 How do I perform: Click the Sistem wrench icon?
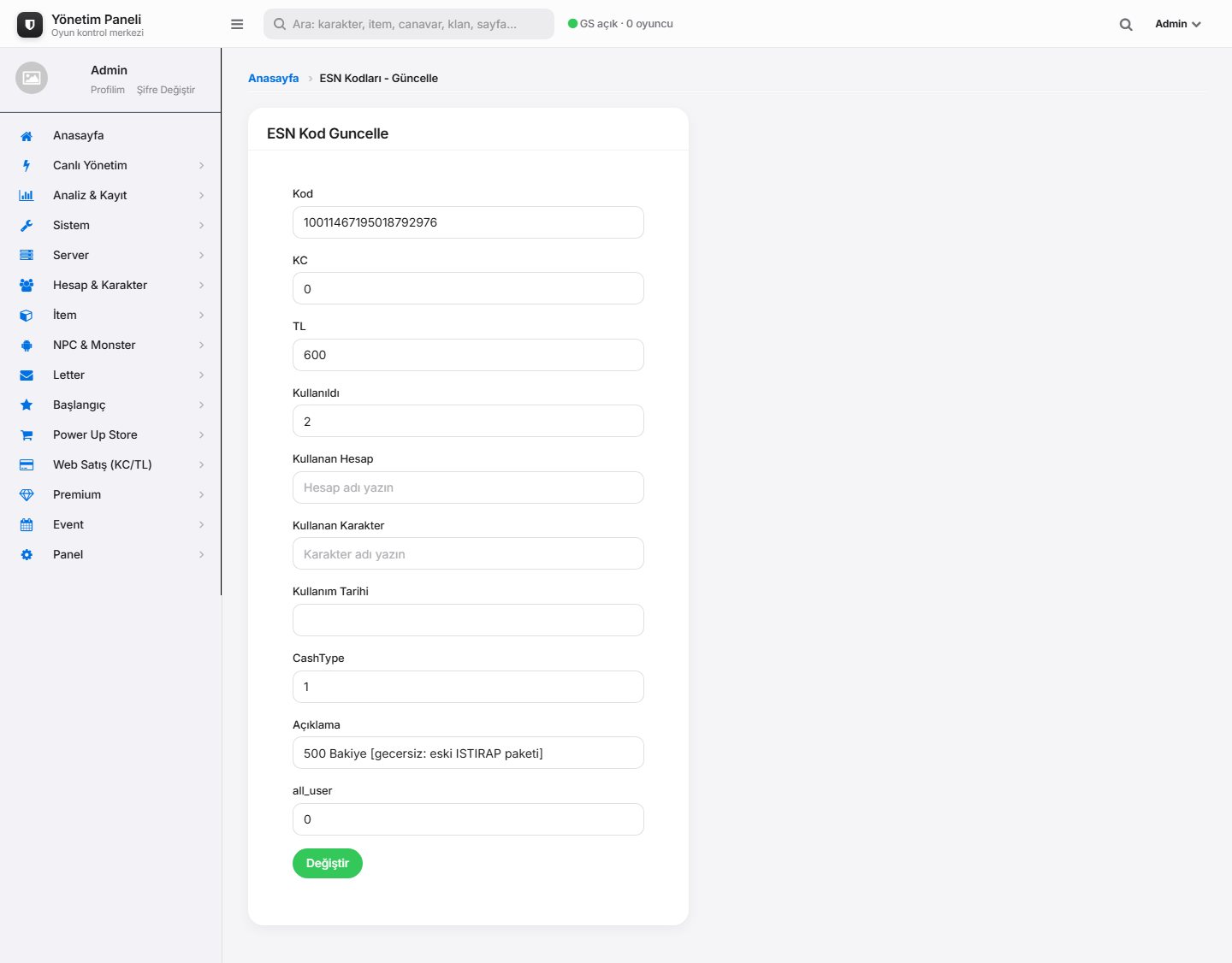pyautogui.click(x=27, y=226)
